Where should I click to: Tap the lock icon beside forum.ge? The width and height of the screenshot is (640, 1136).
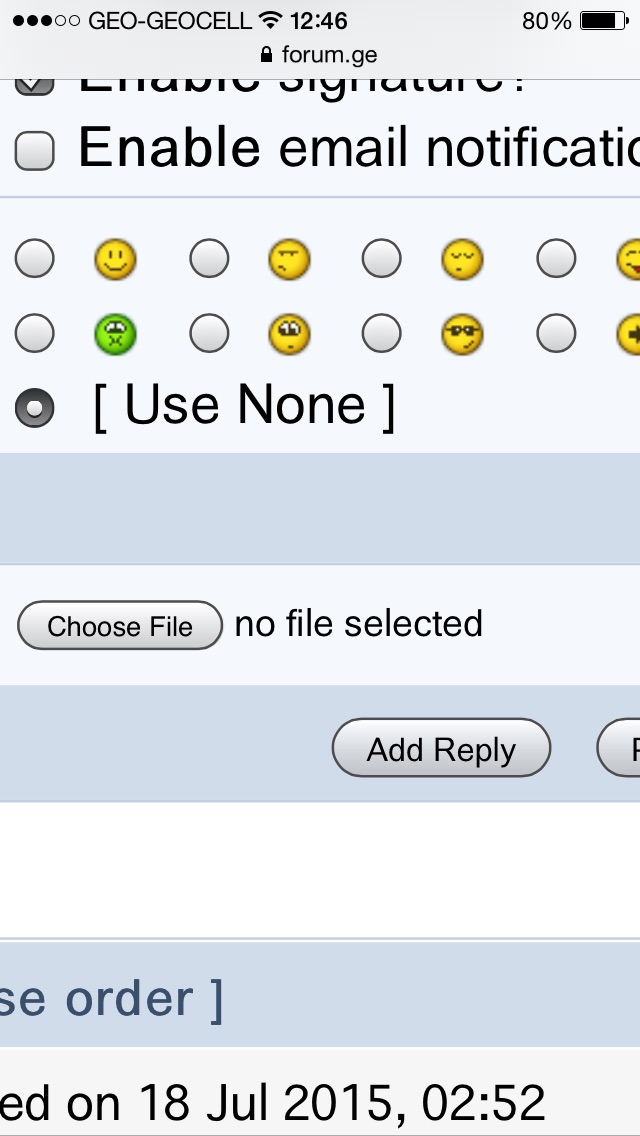(x=265, y=54)
